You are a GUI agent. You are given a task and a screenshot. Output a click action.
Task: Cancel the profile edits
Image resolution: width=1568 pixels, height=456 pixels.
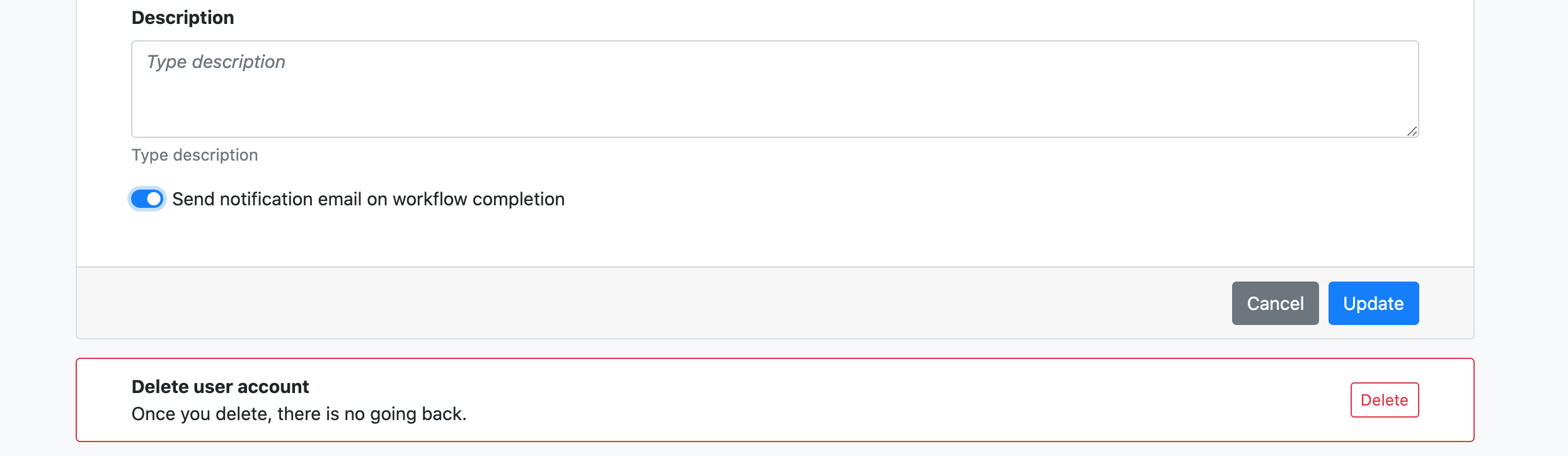[x=1275, y=304]
